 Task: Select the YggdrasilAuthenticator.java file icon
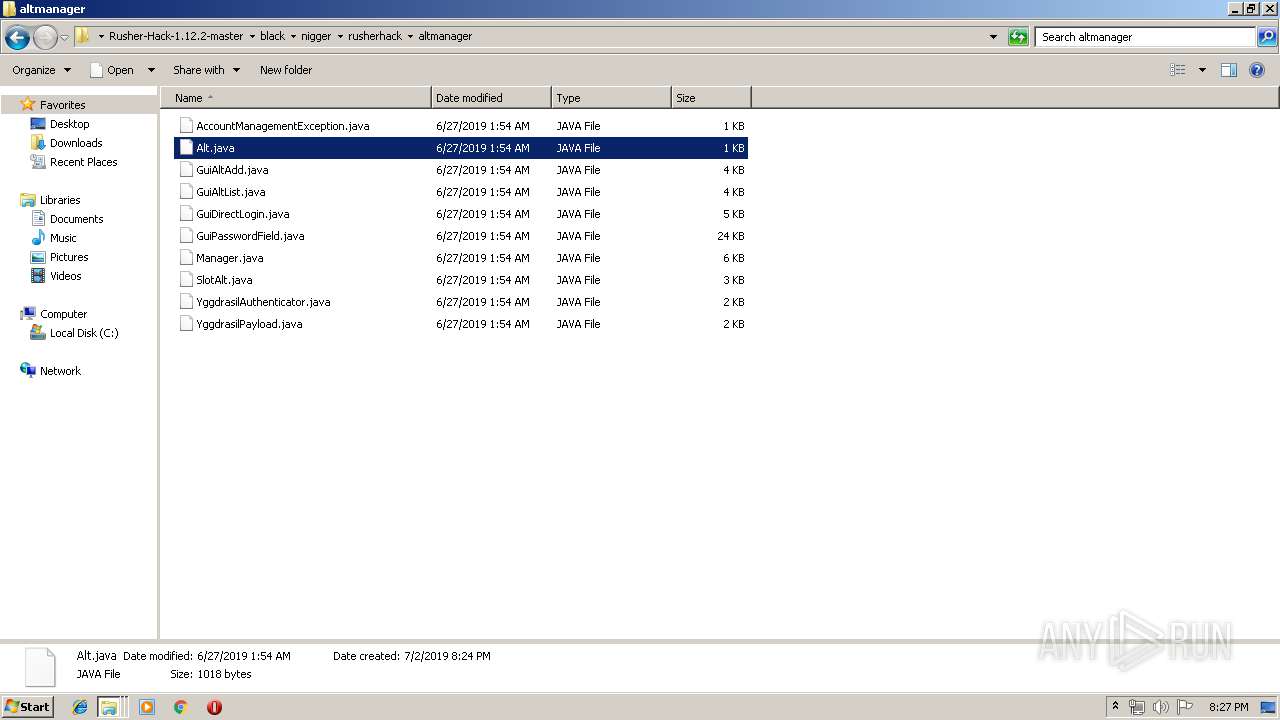click(x=186, y=302)
